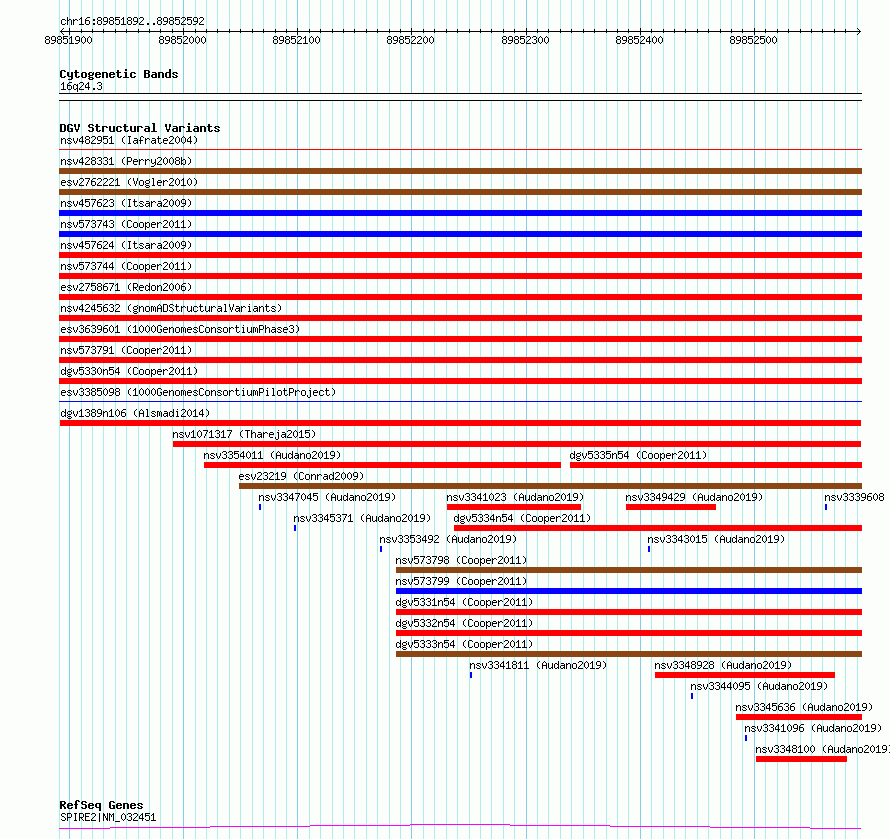This screenshot has height=839, width=890.
Task: Click the small blue nsv3341811 marker
Action: point(471,675)
